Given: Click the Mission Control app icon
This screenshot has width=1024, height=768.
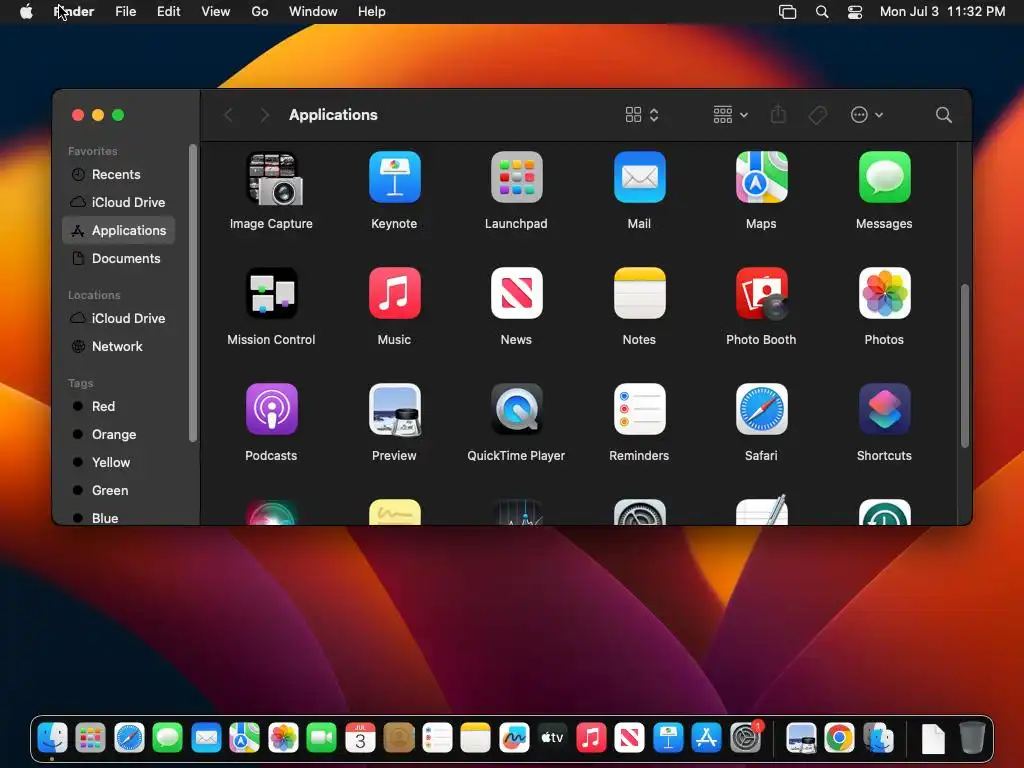Looking at the screenshot, I should 272,293.
